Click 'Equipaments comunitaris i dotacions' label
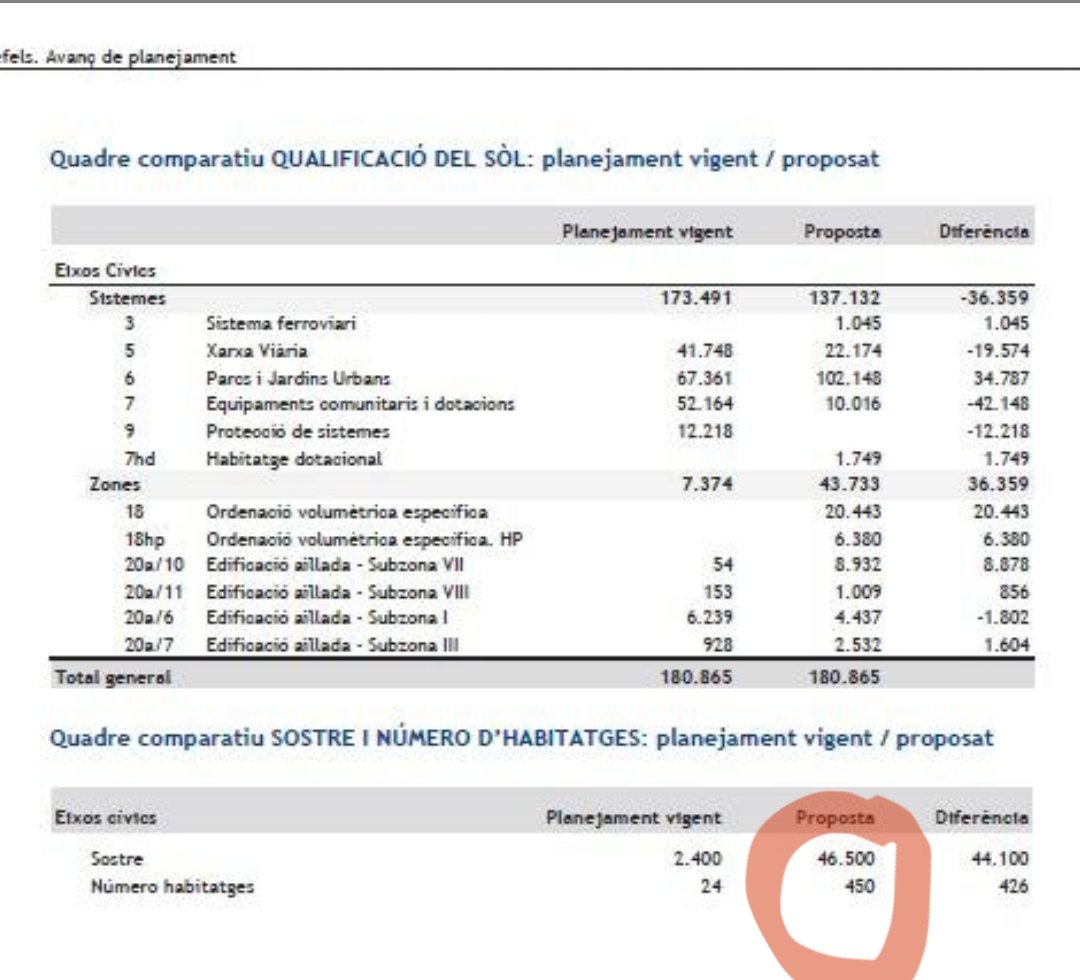The image size is (1080, 980). (360, 404)
